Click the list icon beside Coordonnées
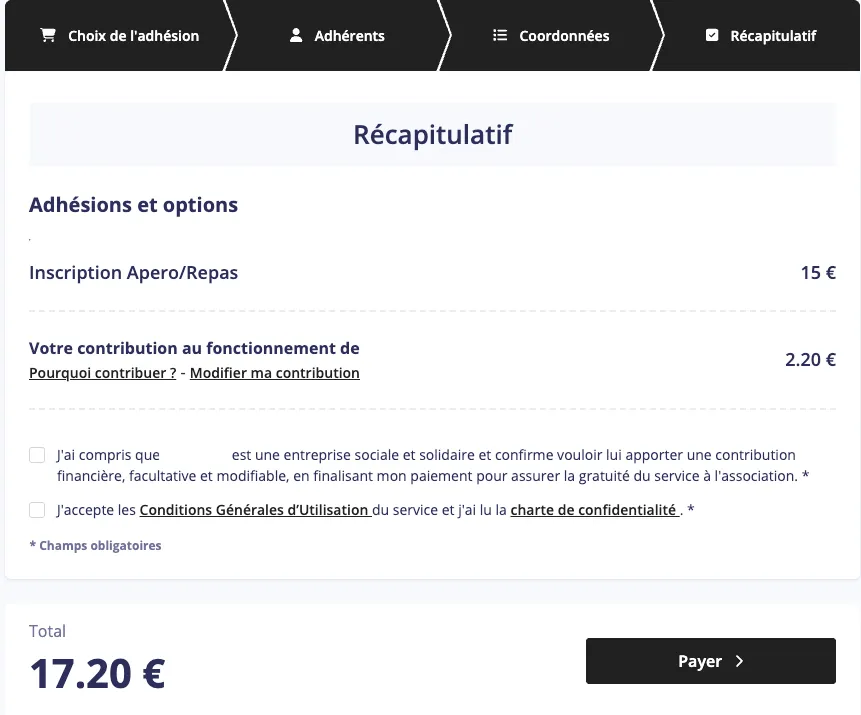The image size is (861, 715). (500, 35)
